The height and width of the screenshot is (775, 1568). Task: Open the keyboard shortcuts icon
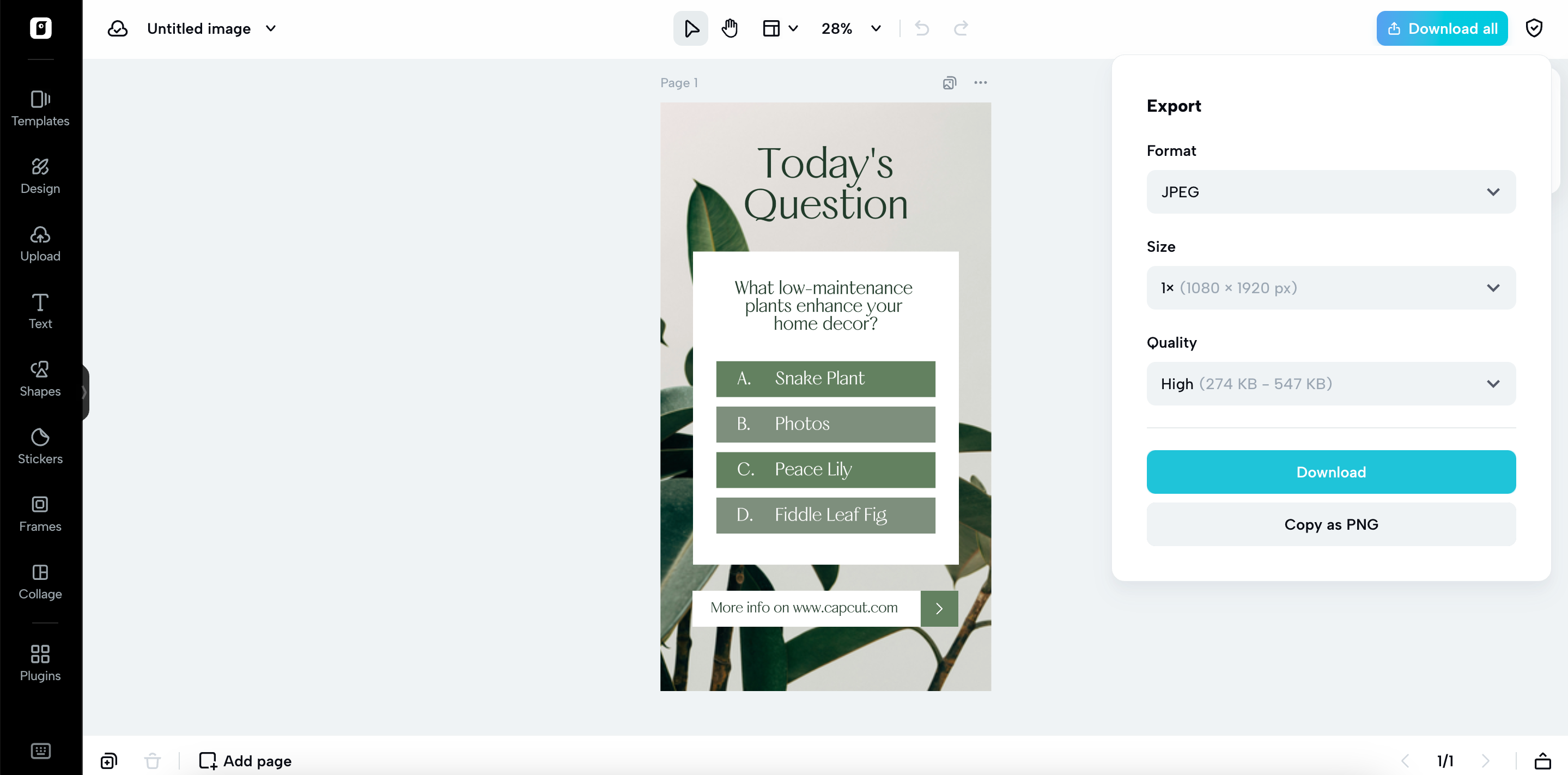point(40,750)
